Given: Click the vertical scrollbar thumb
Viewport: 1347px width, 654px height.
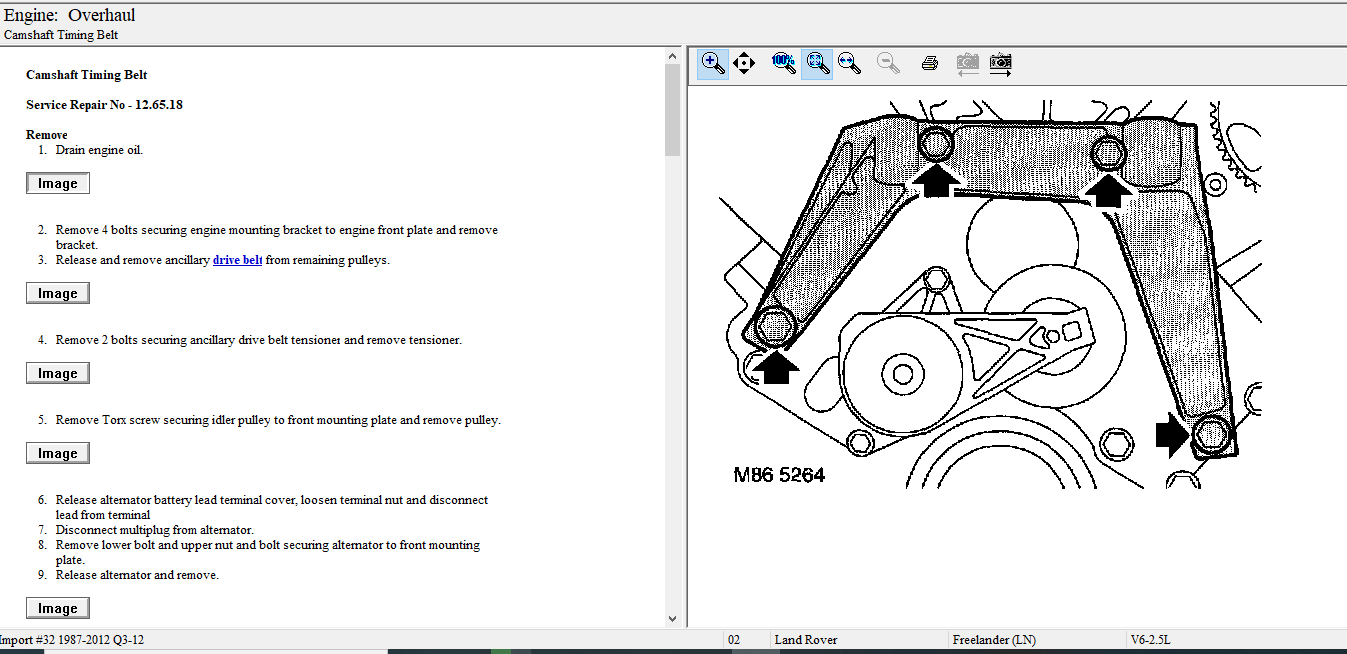Looking at the screenshot, I should click(672, 110).
